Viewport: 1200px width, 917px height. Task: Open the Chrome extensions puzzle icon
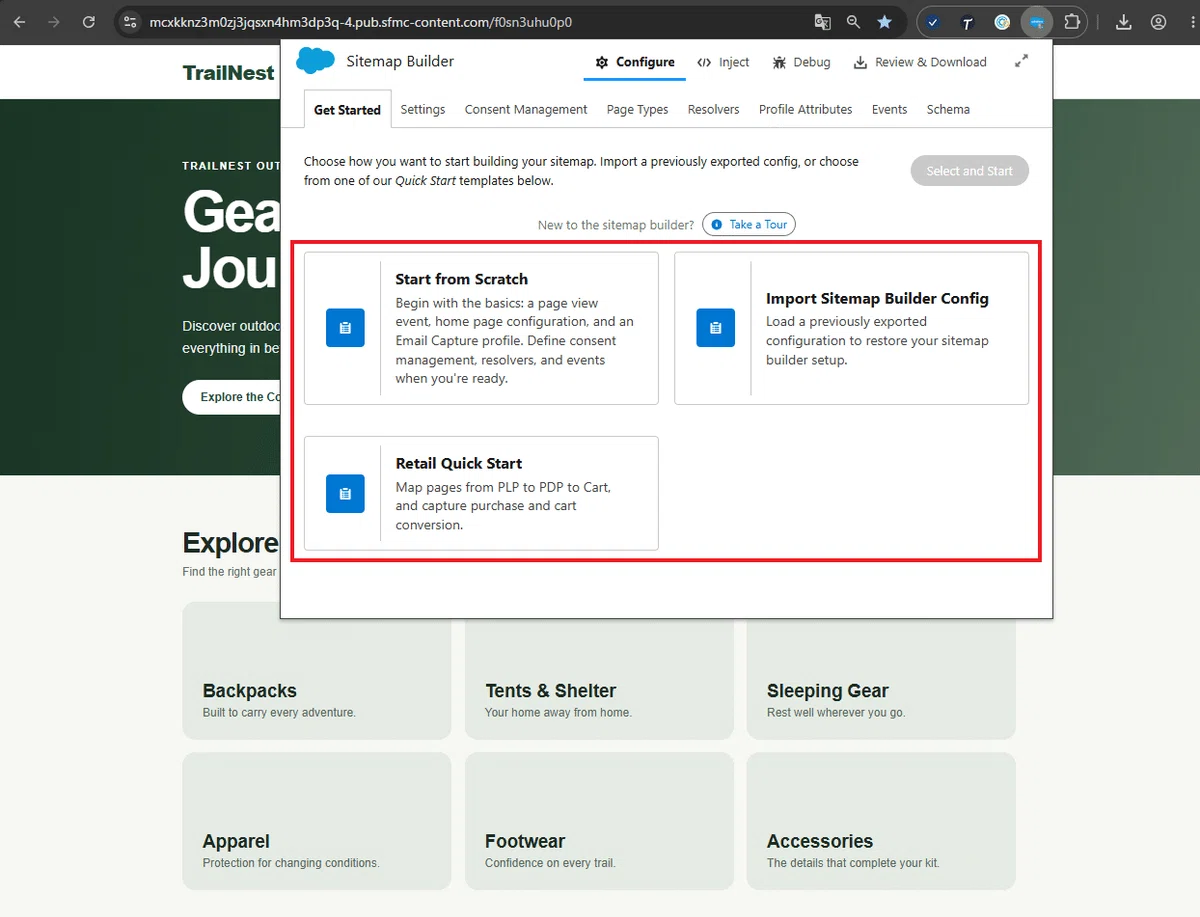pos(1071,21)
